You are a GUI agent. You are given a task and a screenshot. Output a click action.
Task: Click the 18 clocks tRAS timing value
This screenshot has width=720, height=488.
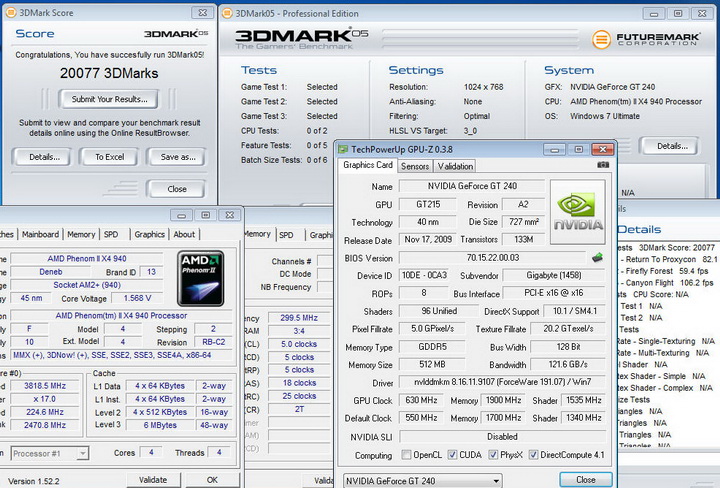pyautogui.click(x=299, y=382)
